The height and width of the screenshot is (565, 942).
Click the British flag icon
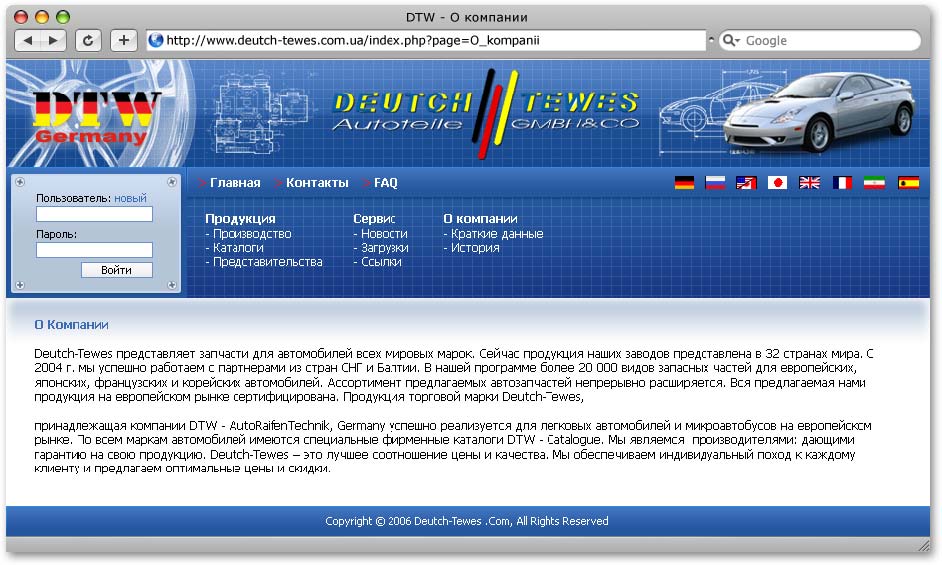click(810, 183)
